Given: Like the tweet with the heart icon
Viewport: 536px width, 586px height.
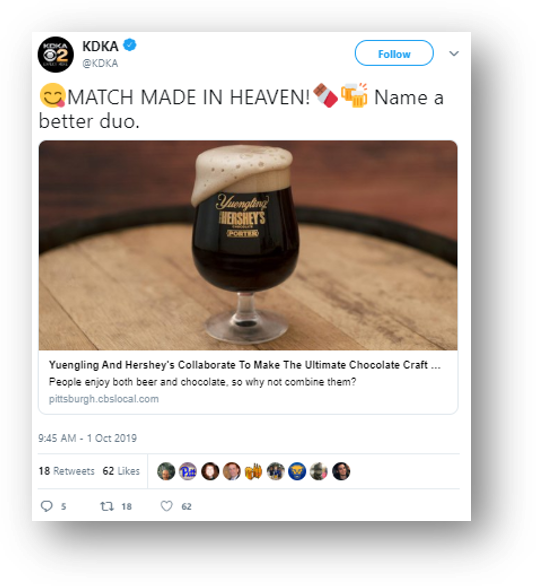Looking at the screenshot, I should pos(166,506).
